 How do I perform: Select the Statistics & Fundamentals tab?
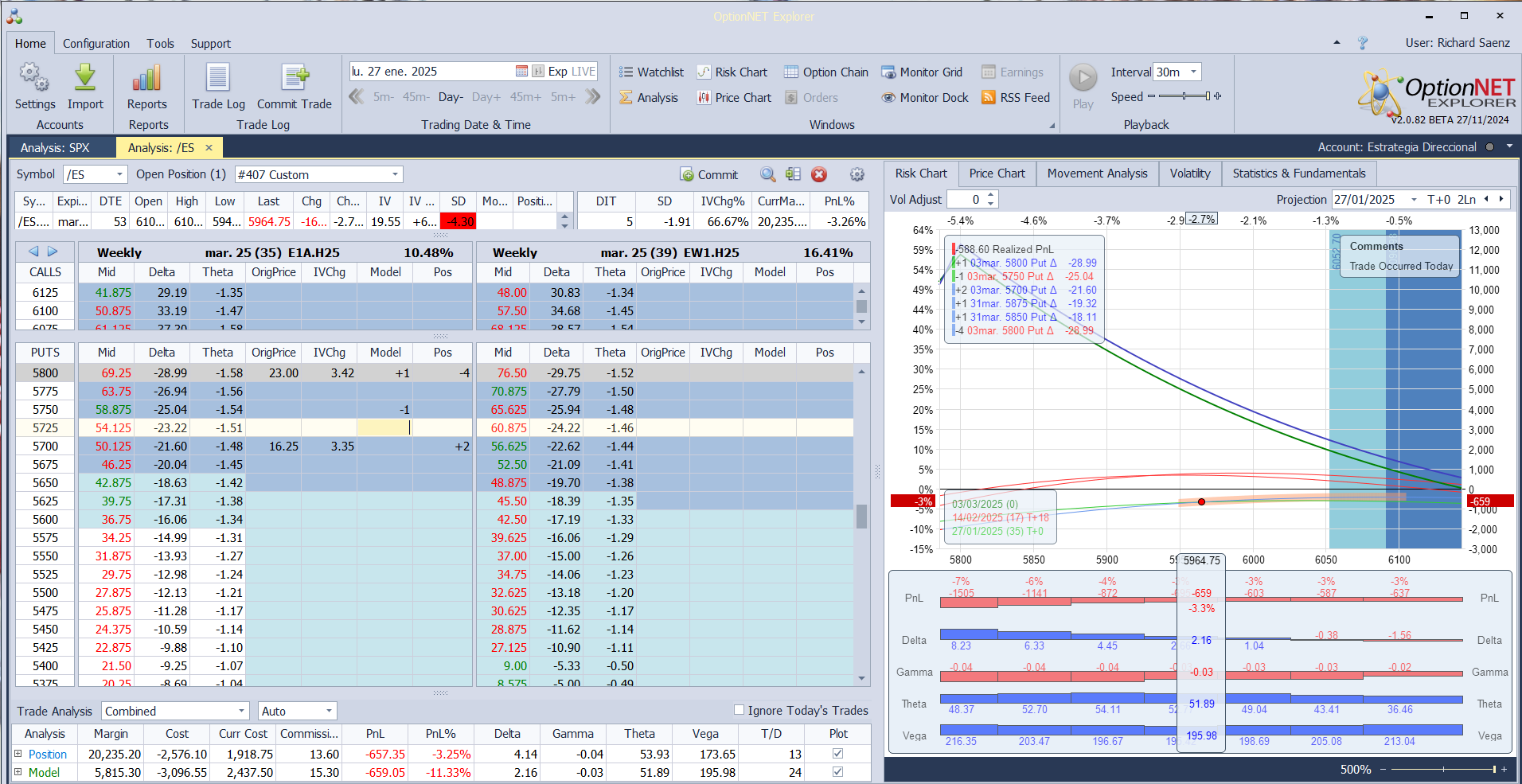pos(1298,174)
